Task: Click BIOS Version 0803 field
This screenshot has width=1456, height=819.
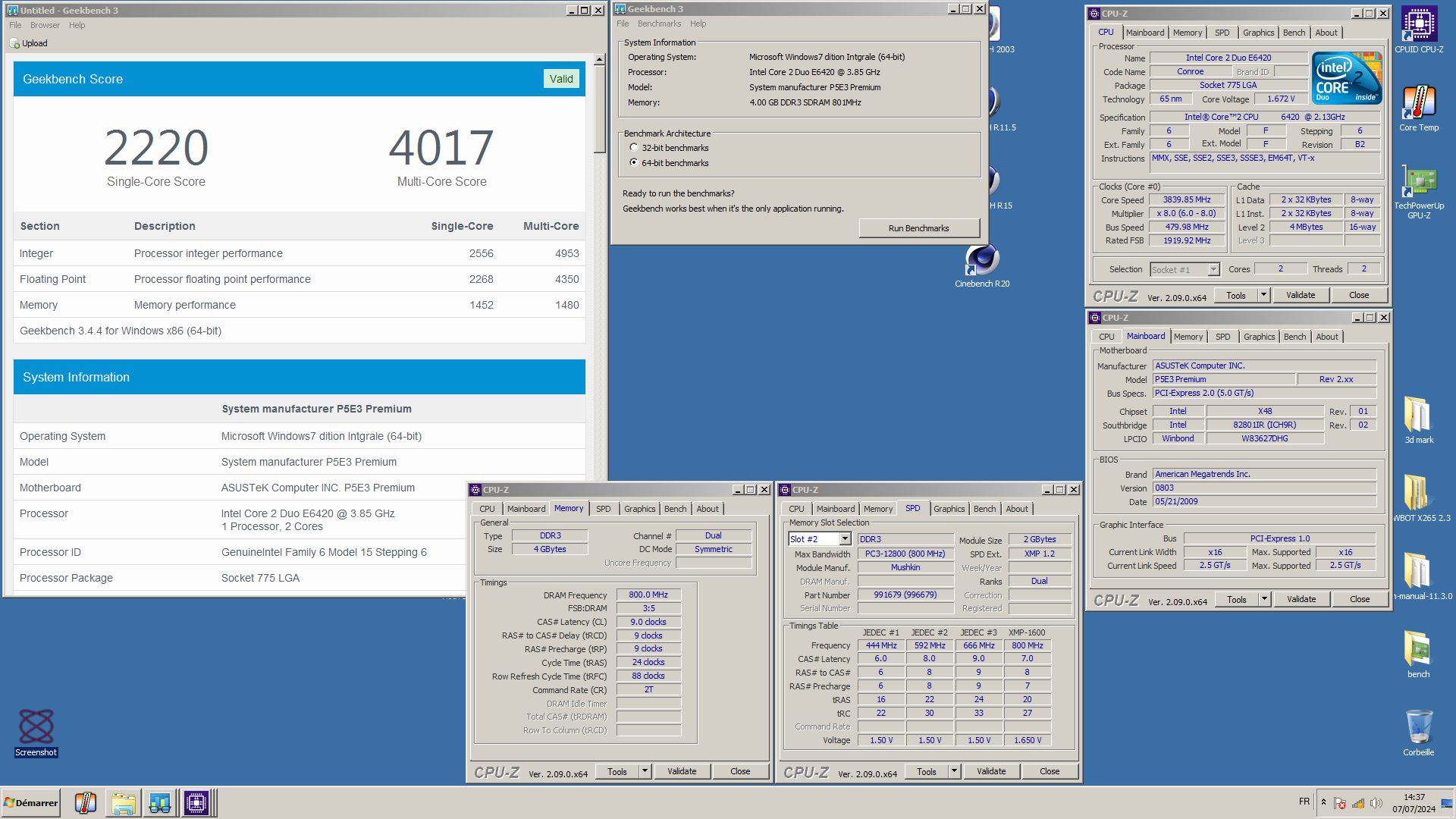Action: pos(1264,488)
